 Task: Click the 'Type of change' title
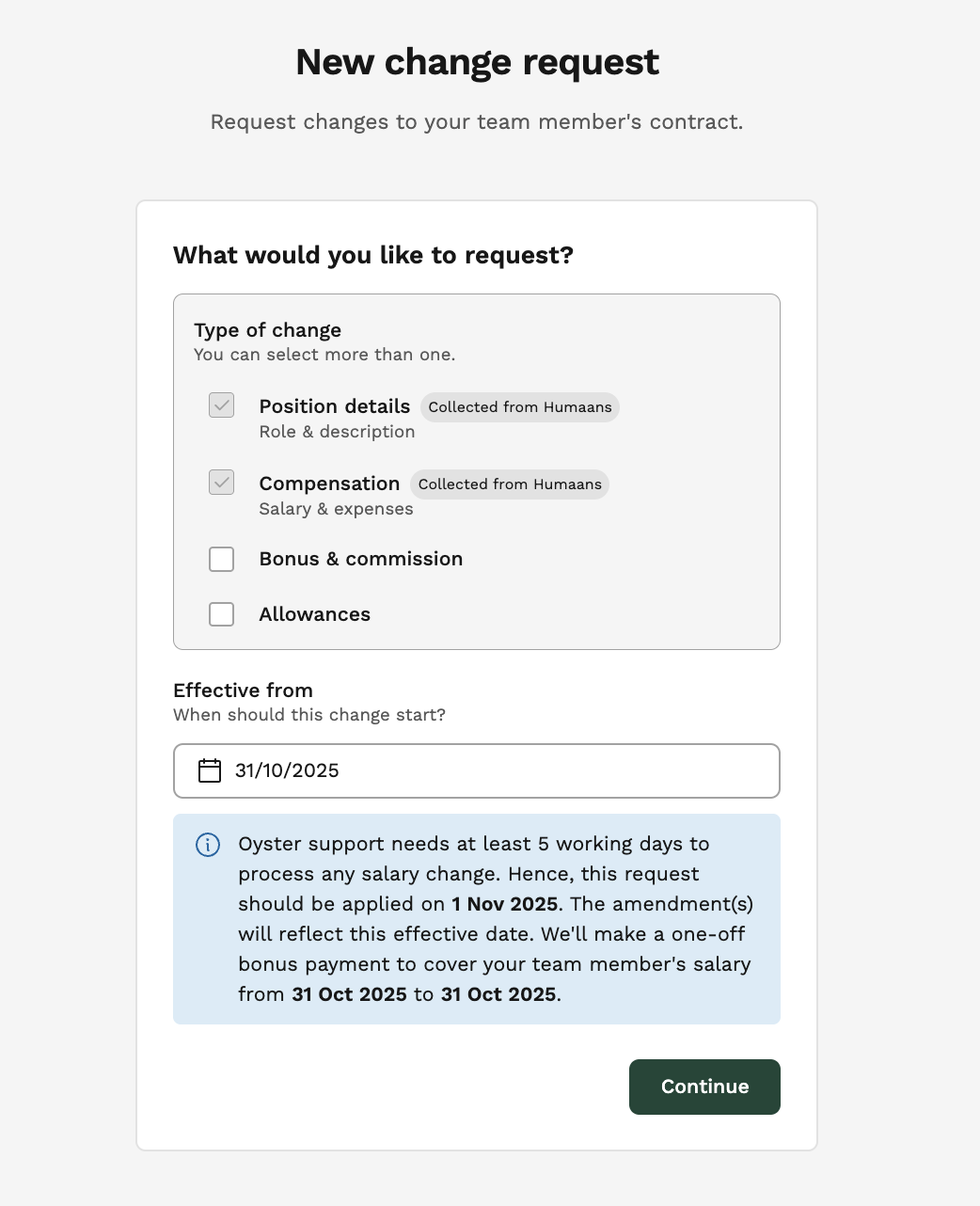click(x=267, y=330)
